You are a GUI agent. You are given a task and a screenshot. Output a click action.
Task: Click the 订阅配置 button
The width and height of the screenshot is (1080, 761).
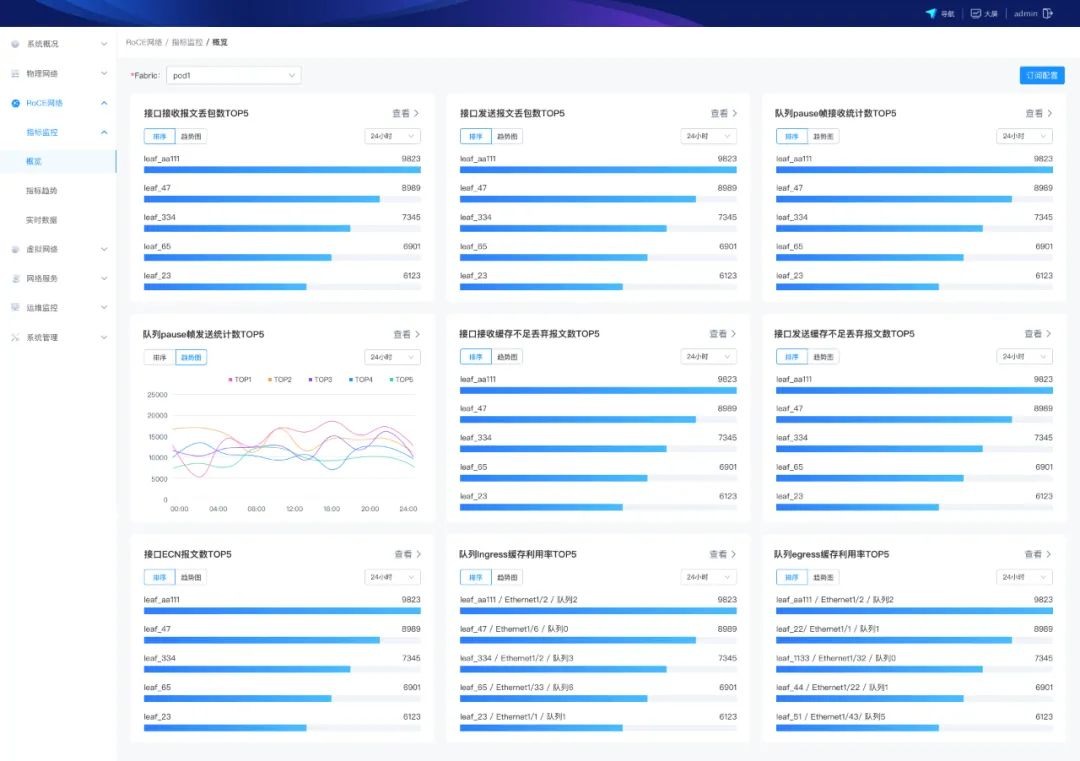point(1042,75)
